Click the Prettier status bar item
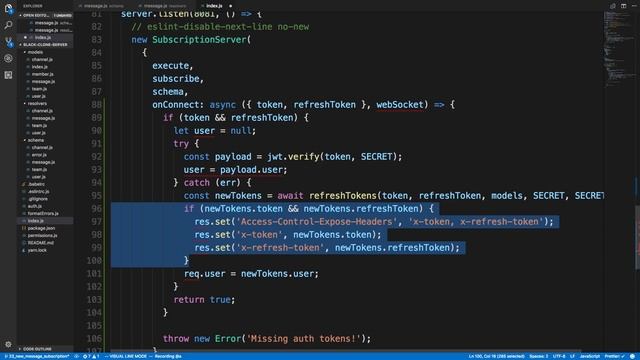 [x=614, y=356]
